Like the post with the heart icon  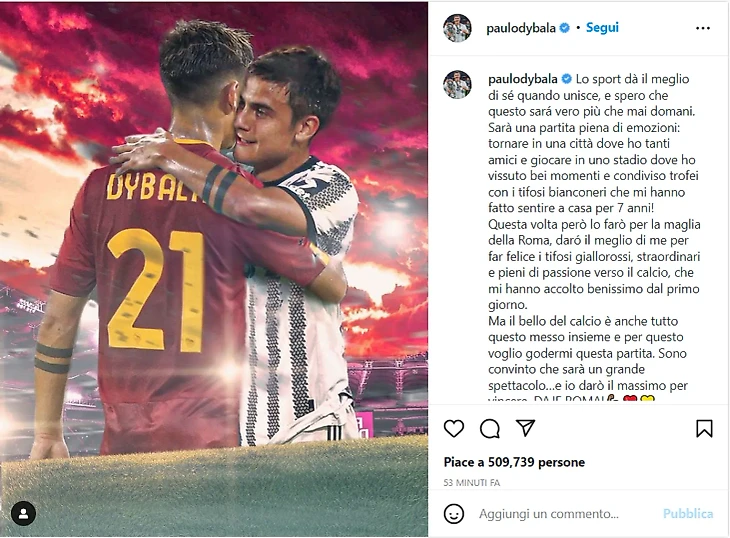(454, 428)
